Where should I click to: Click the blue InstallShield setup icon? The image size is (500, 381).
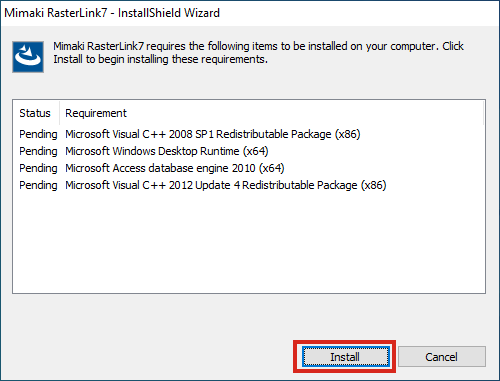point(28,57)
